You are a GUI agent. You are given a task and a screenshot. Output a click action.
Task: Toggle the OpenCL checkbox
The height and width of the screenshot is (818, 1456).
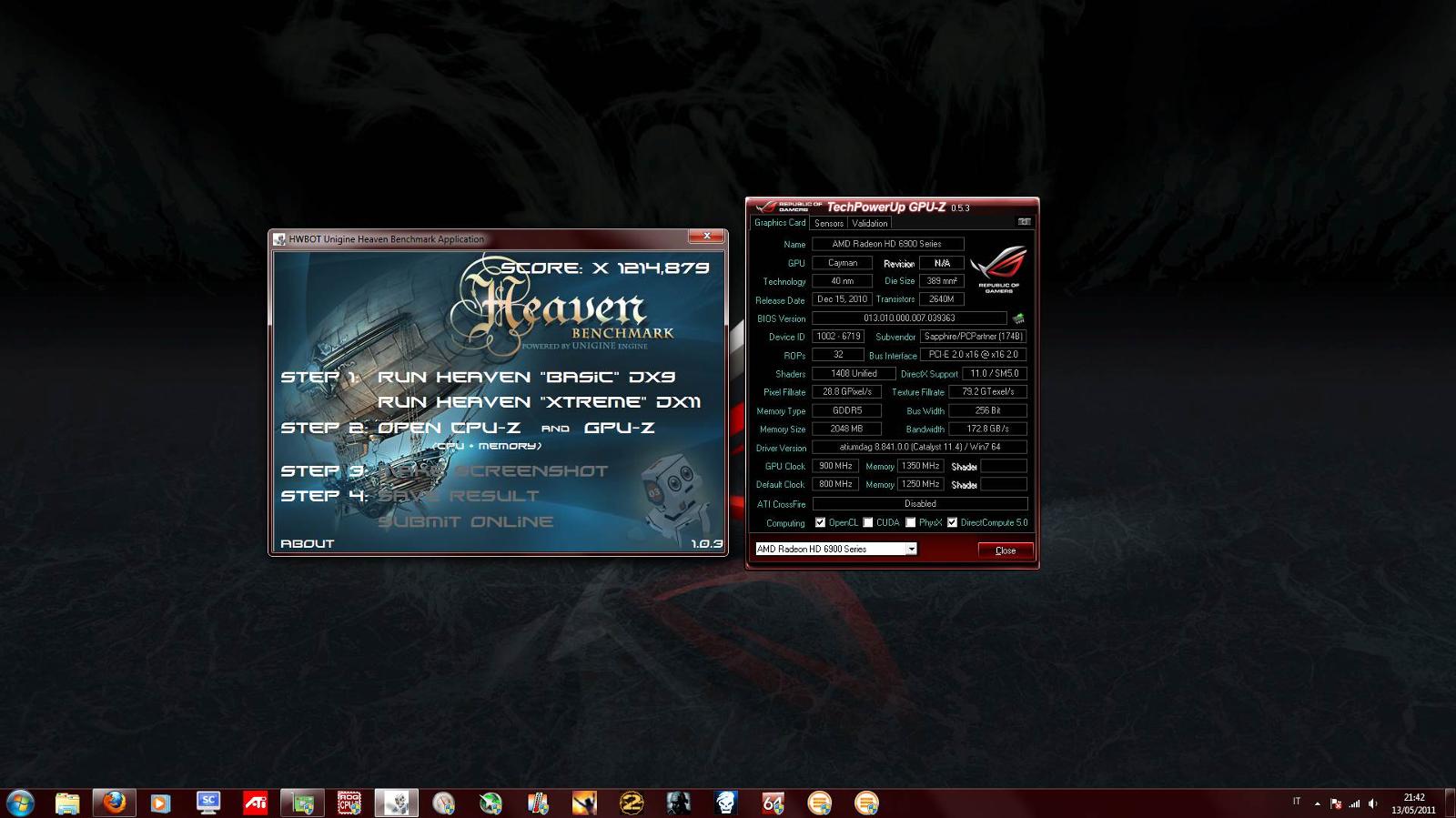[x=820, y=522]
